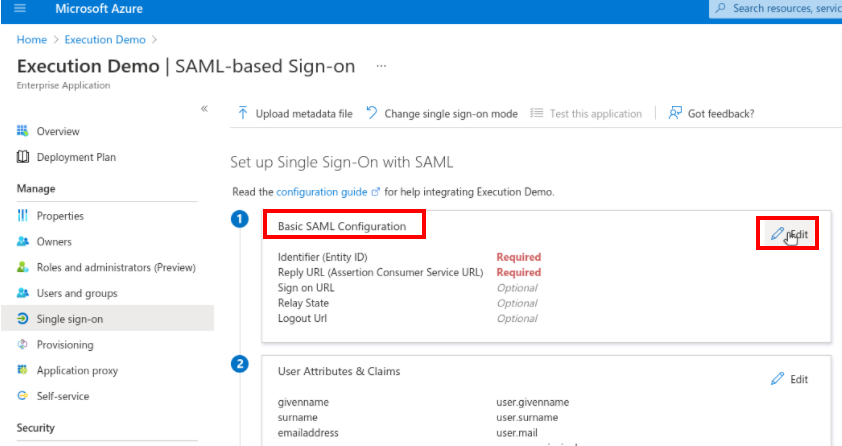Click the Security section header
842x446 pixels.
35,428
